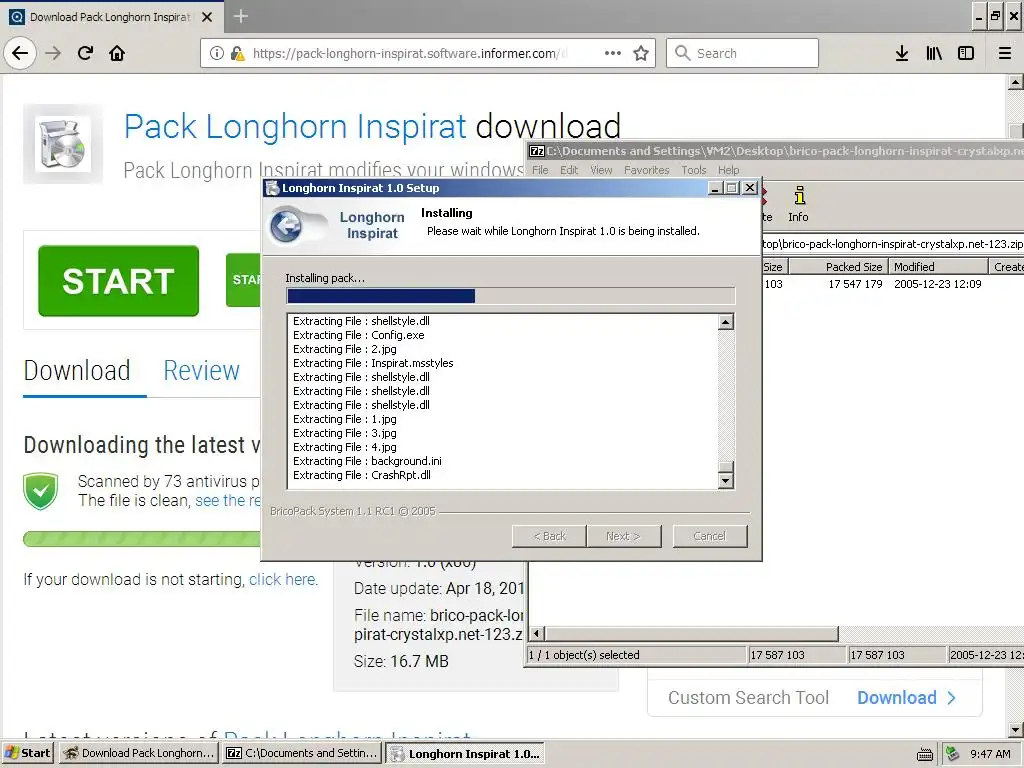Open the 'see the re...' antivirus report link
Viewport: 1024px width, 768px height.
click(x=227, y=500)
